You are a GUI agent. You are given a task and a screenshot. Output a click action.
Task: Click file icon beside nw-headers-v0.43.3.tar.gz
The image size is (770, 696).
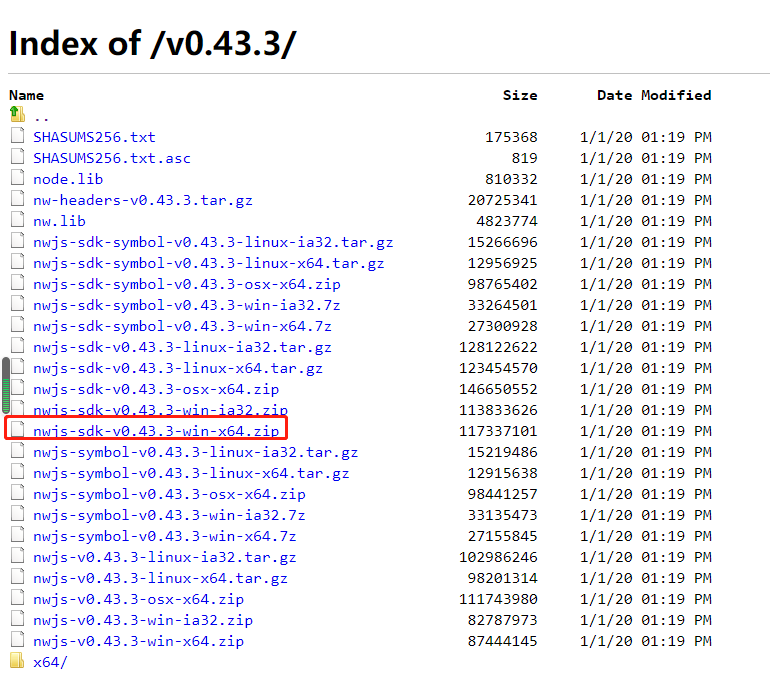click(x=18, y=198)
